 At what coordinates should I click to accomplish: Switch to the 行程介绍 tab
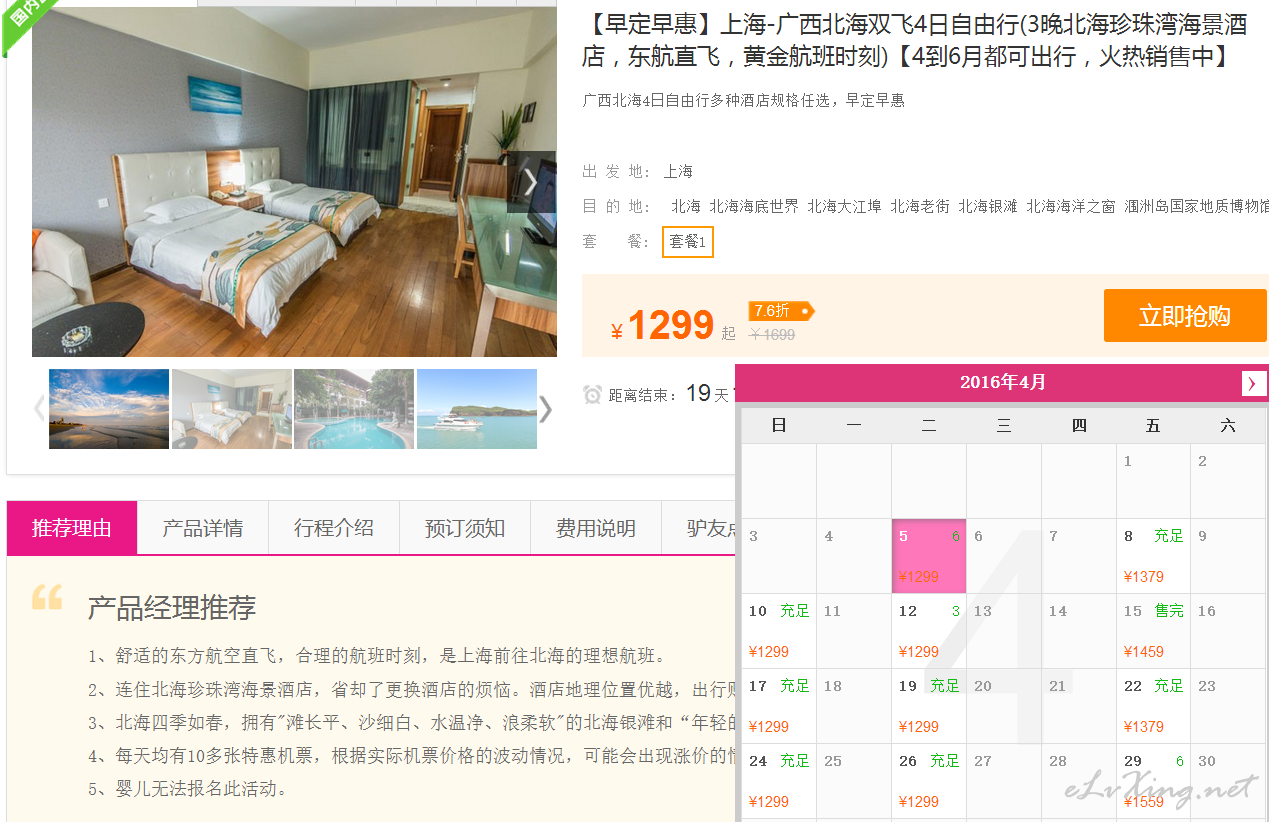point(334,528)
